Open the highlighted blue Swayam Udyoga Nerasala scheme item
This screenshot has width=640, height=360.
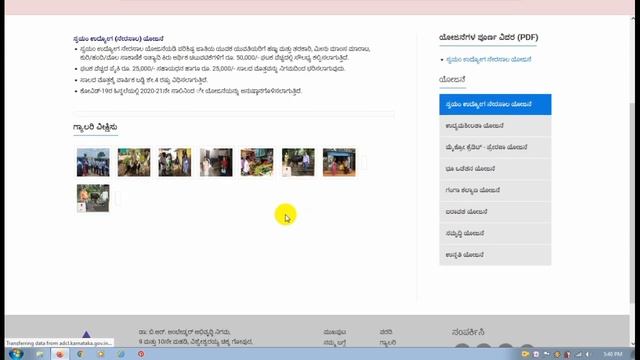pyautogui.click(x=495, y=104)
